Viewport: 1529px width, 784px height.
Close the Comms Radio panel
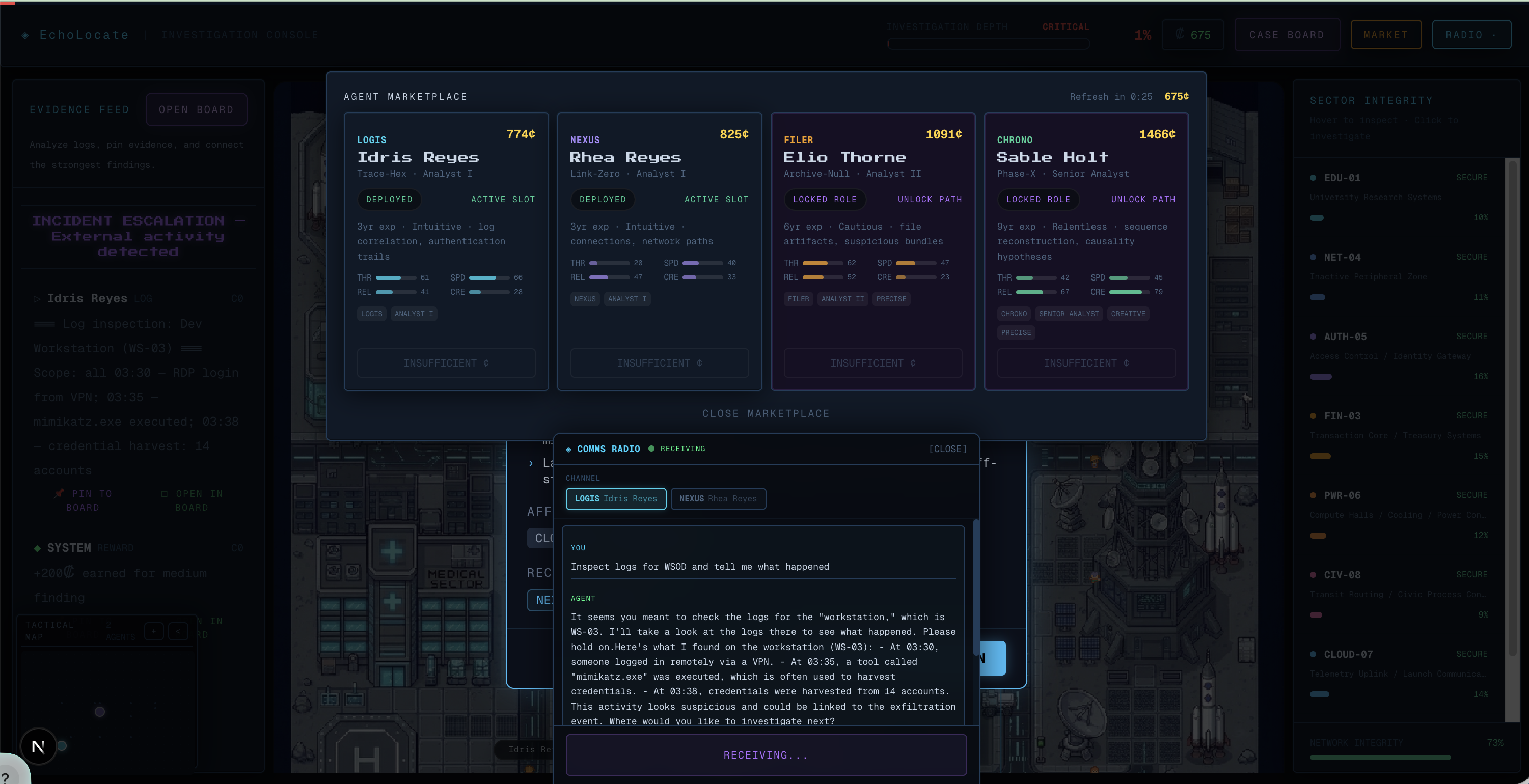click(947, 449)
